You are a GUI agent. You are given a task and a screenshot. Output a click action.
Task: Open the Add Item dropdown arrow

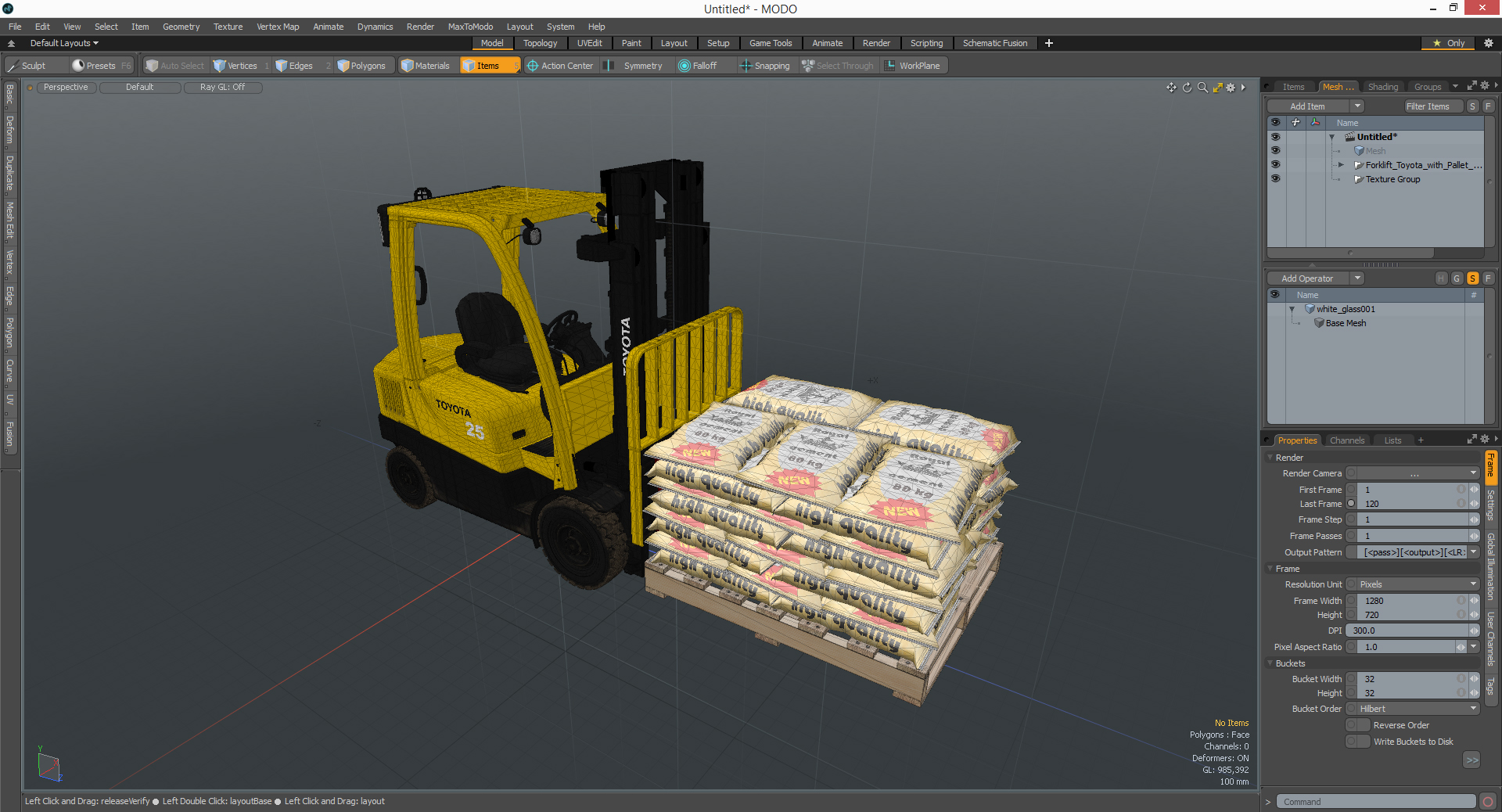1357,106
